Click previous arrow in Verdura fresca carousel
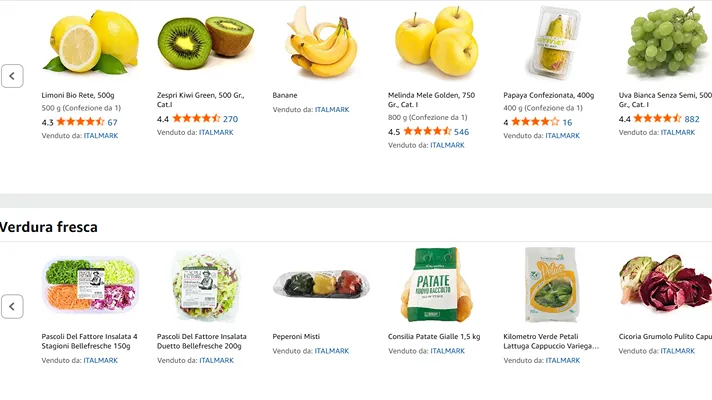This screenshot has height=400, width=712. [12, 307]
